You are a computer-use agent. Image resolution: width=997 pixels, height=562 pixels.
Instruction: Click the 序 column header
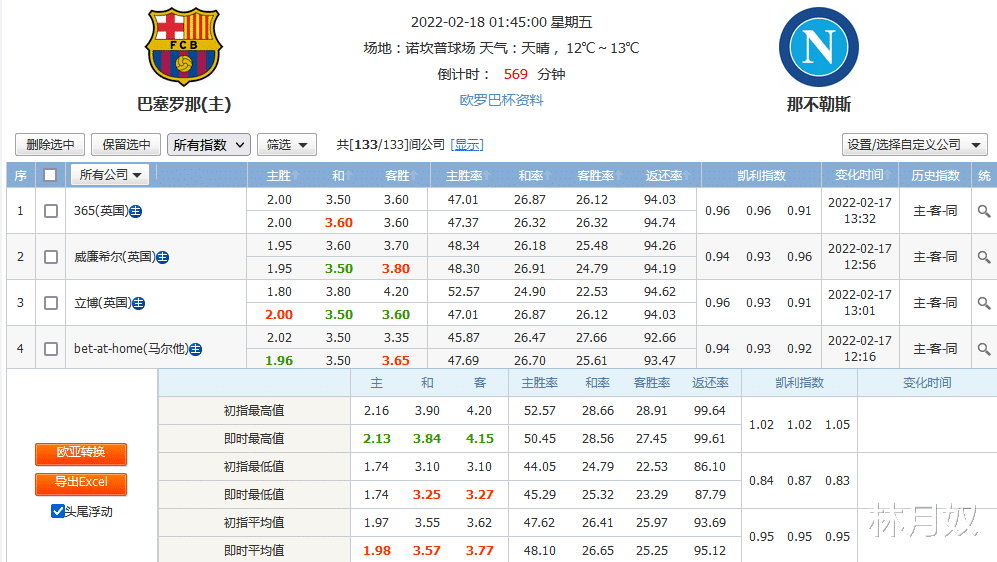[x=20, y=175]
